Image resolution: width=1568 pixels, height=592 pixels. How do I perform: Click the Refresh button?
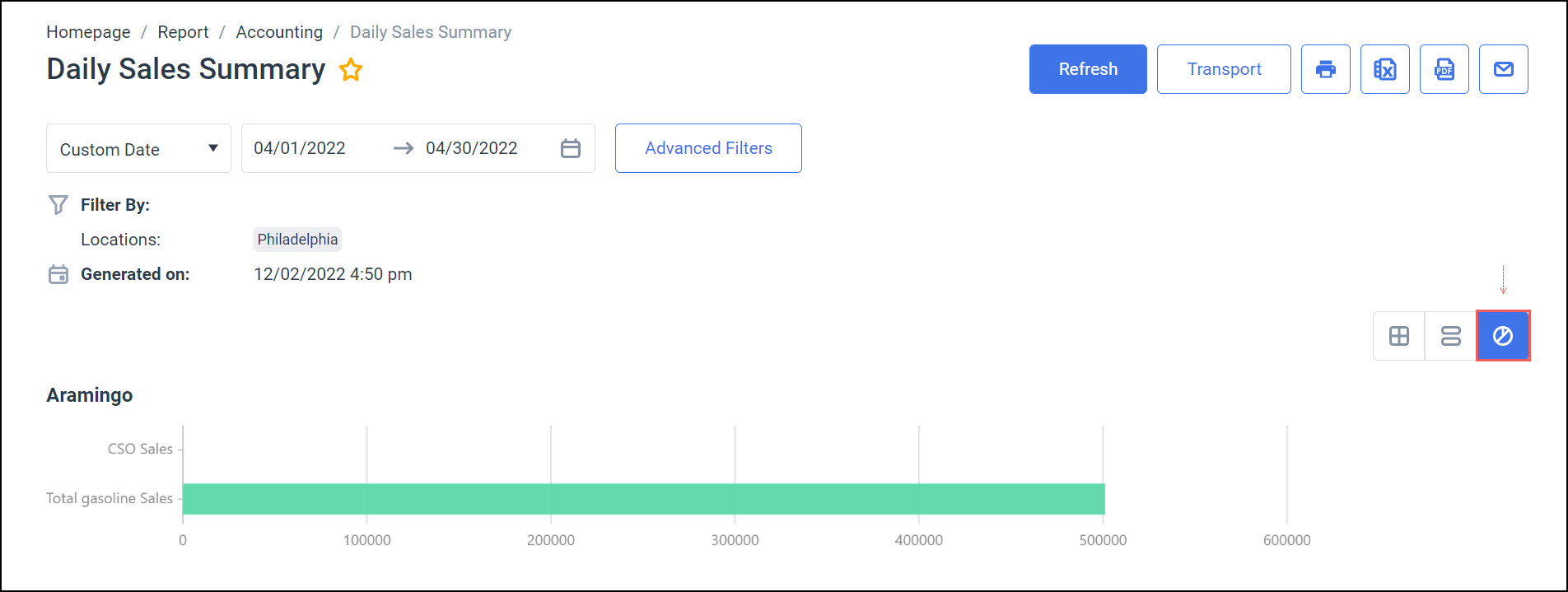(1087, 69)
